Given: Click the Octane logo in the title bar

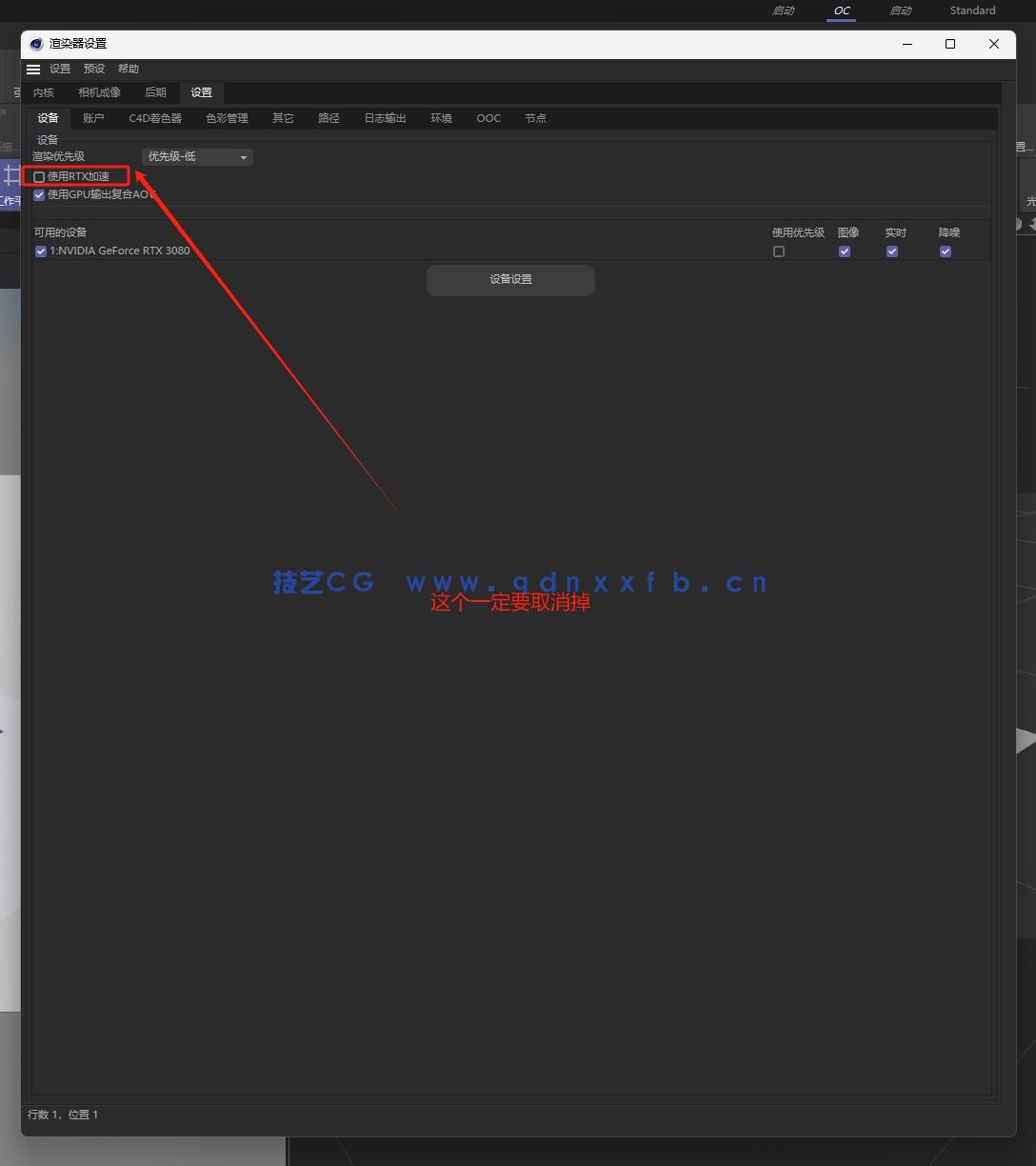Looking at the screenshot, I should (x=35, y=44).
